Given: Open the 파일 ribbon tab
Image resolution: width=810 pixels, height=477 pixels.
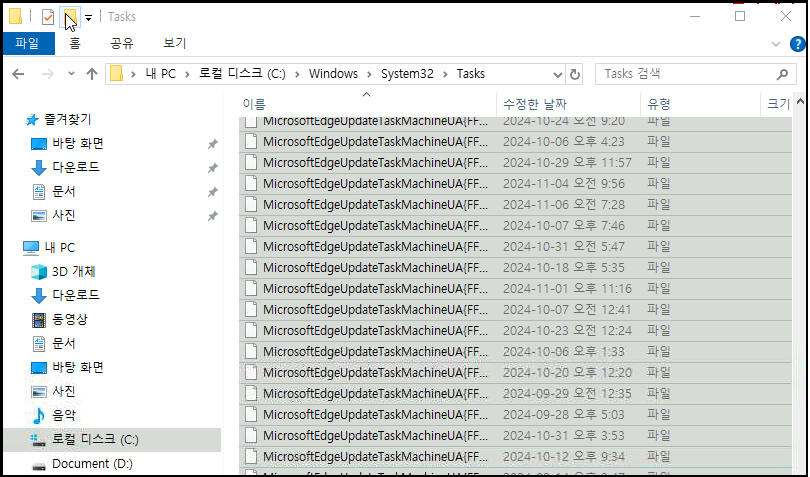Looking at the screenshot, I should 28,43.
